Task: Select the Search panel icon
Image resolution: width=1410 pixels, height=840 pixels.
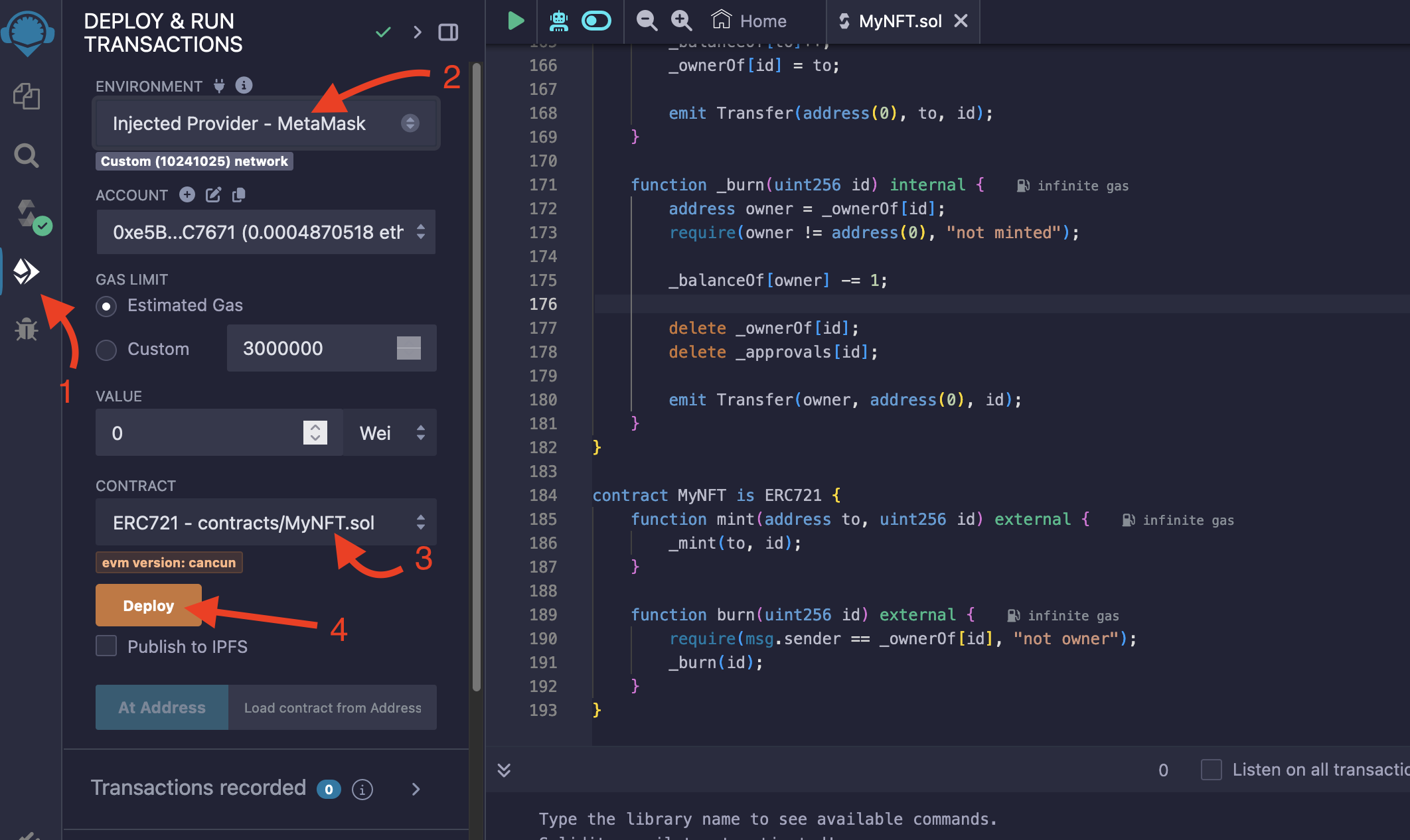Action: tap(27, 155)
